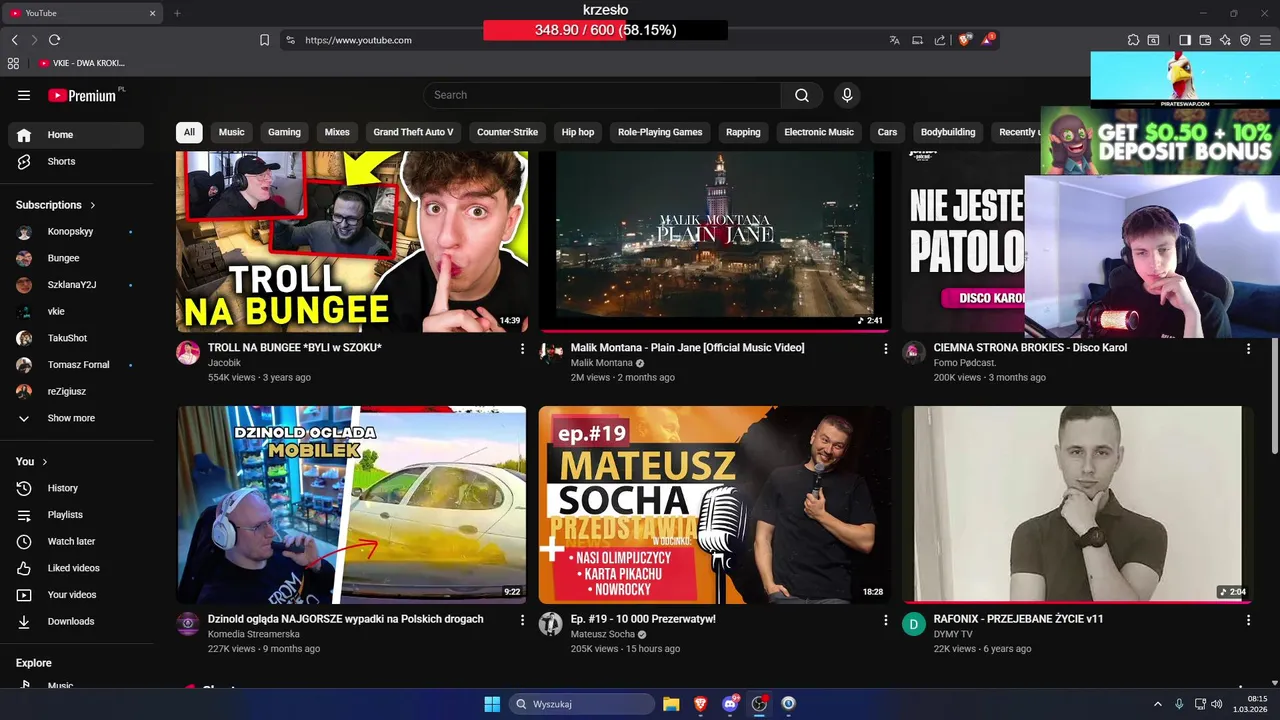
Task: Select the Gaming filter chip
Action: 284,132
